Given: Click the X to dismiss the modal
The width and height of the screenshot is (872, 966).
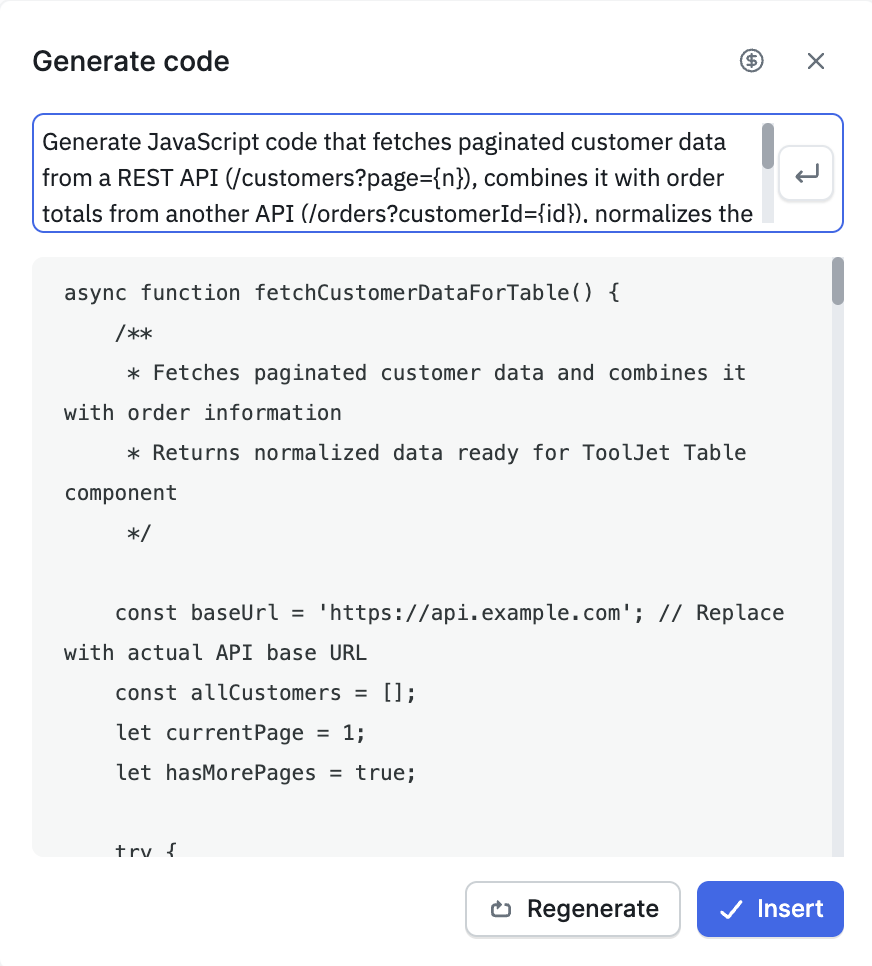Looking at the screenshot, I should [816, 61].
